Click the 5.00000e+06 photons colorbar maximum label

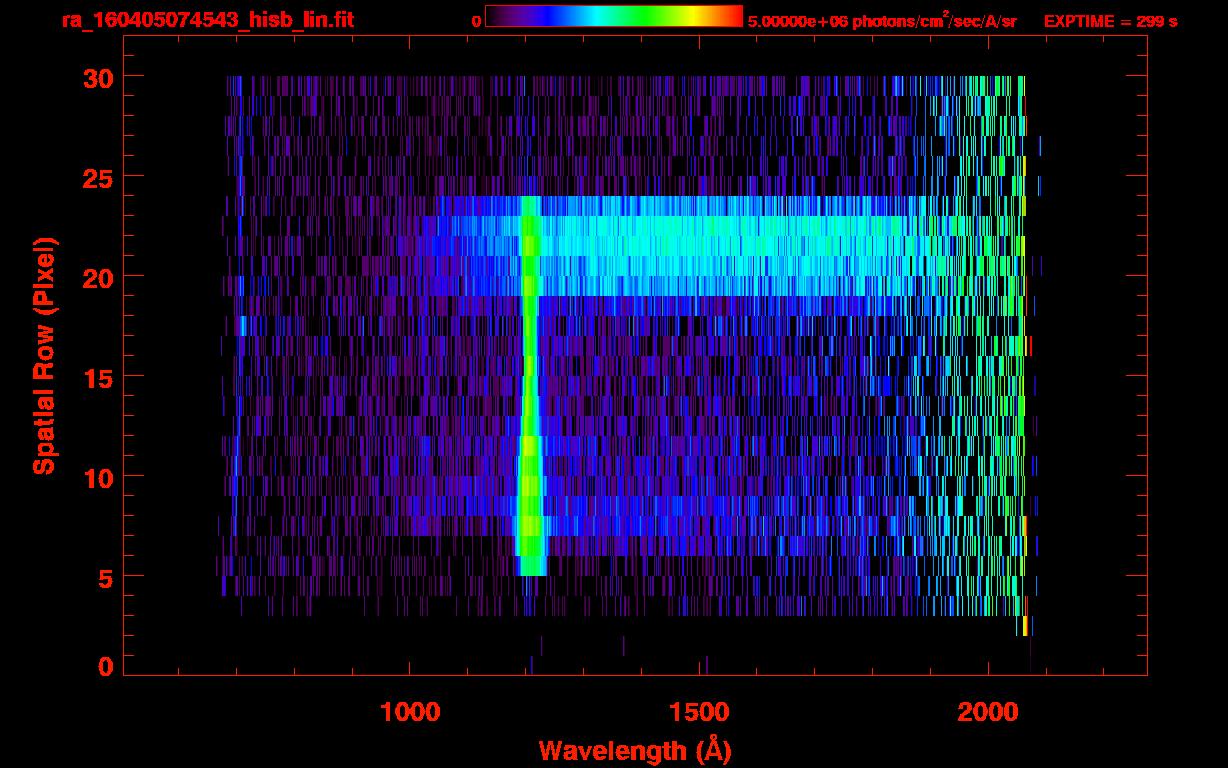(x=882, y=21)
